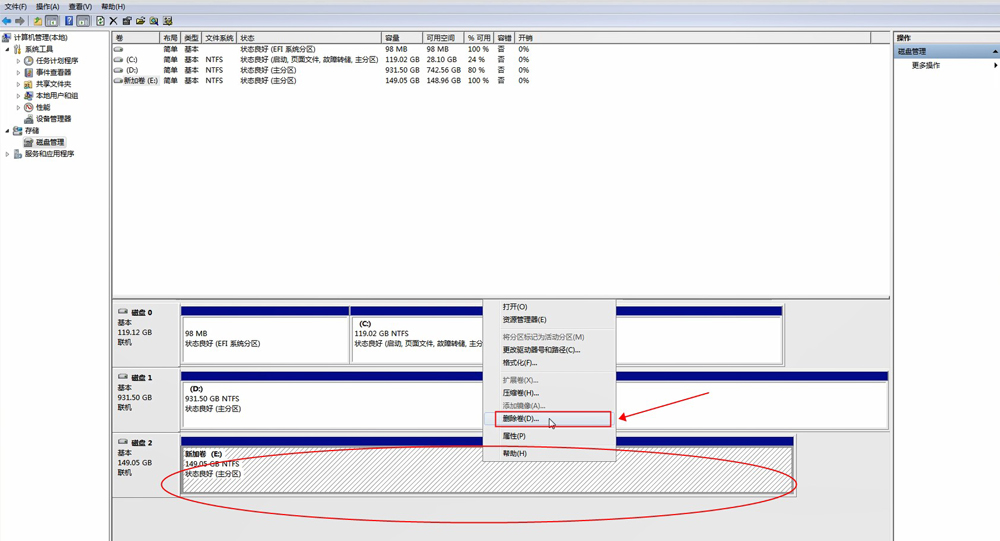
Task: Choose 格式化(F)... in context menu
Action: (520, 363)
